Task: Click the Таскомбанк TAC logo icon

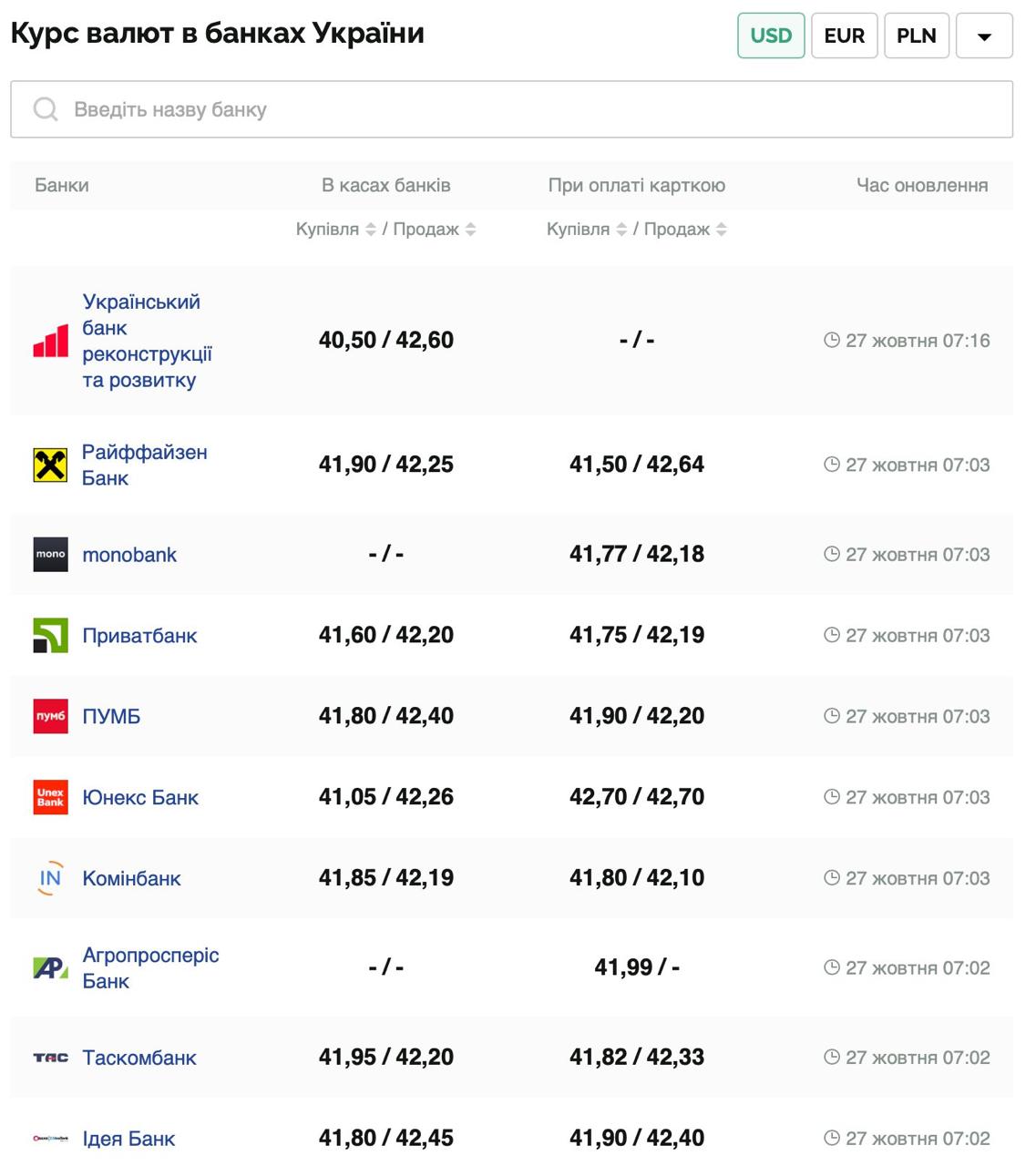Action: [50, 1058]
